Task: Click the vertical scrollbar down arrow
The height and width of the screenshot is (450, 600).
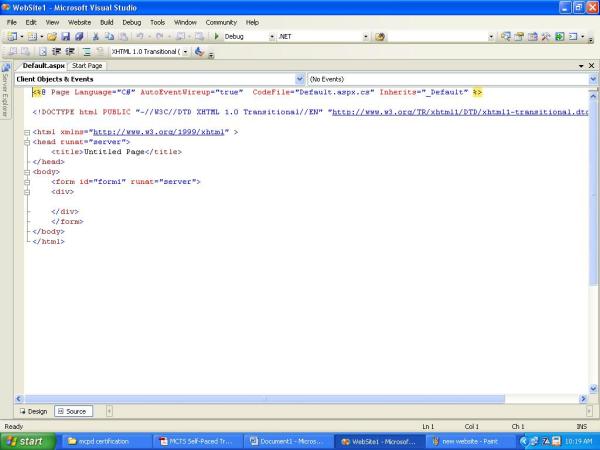Action: 593,389
